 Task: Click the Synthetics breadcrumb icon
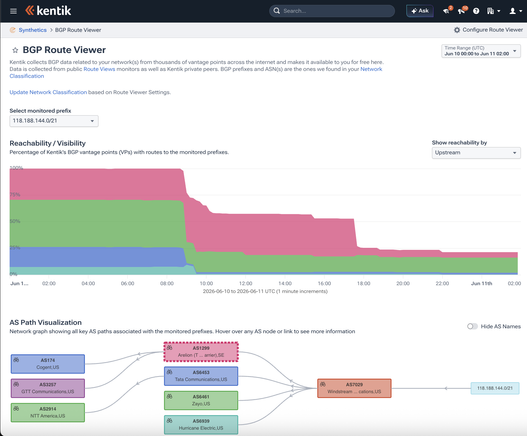12,30
